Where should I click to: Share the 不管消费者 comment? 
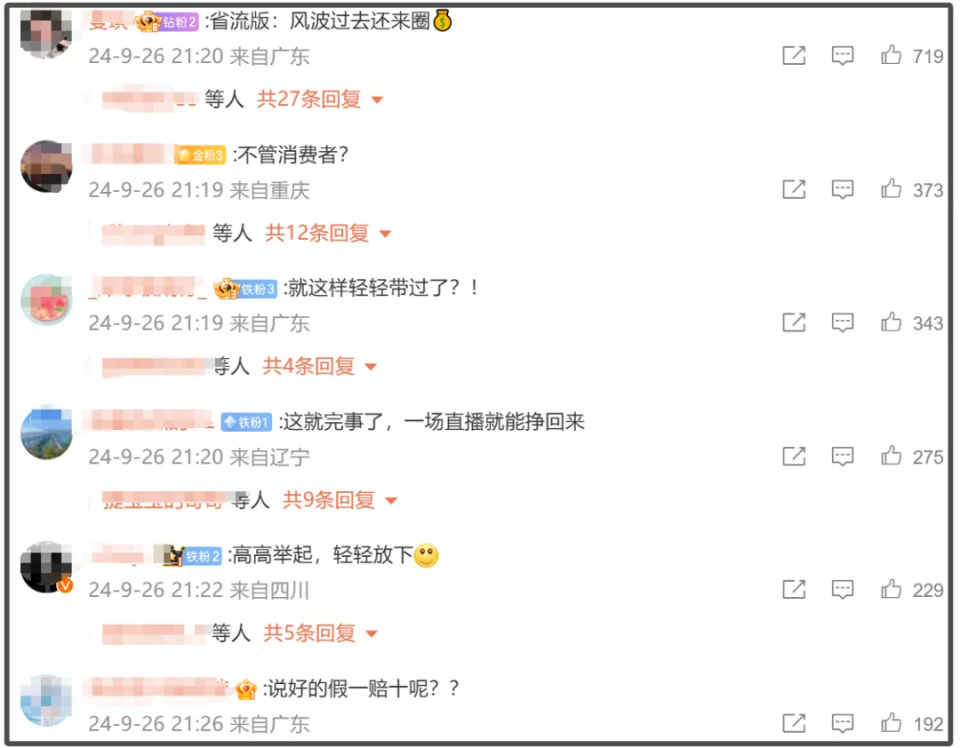[x=794, y=189]
